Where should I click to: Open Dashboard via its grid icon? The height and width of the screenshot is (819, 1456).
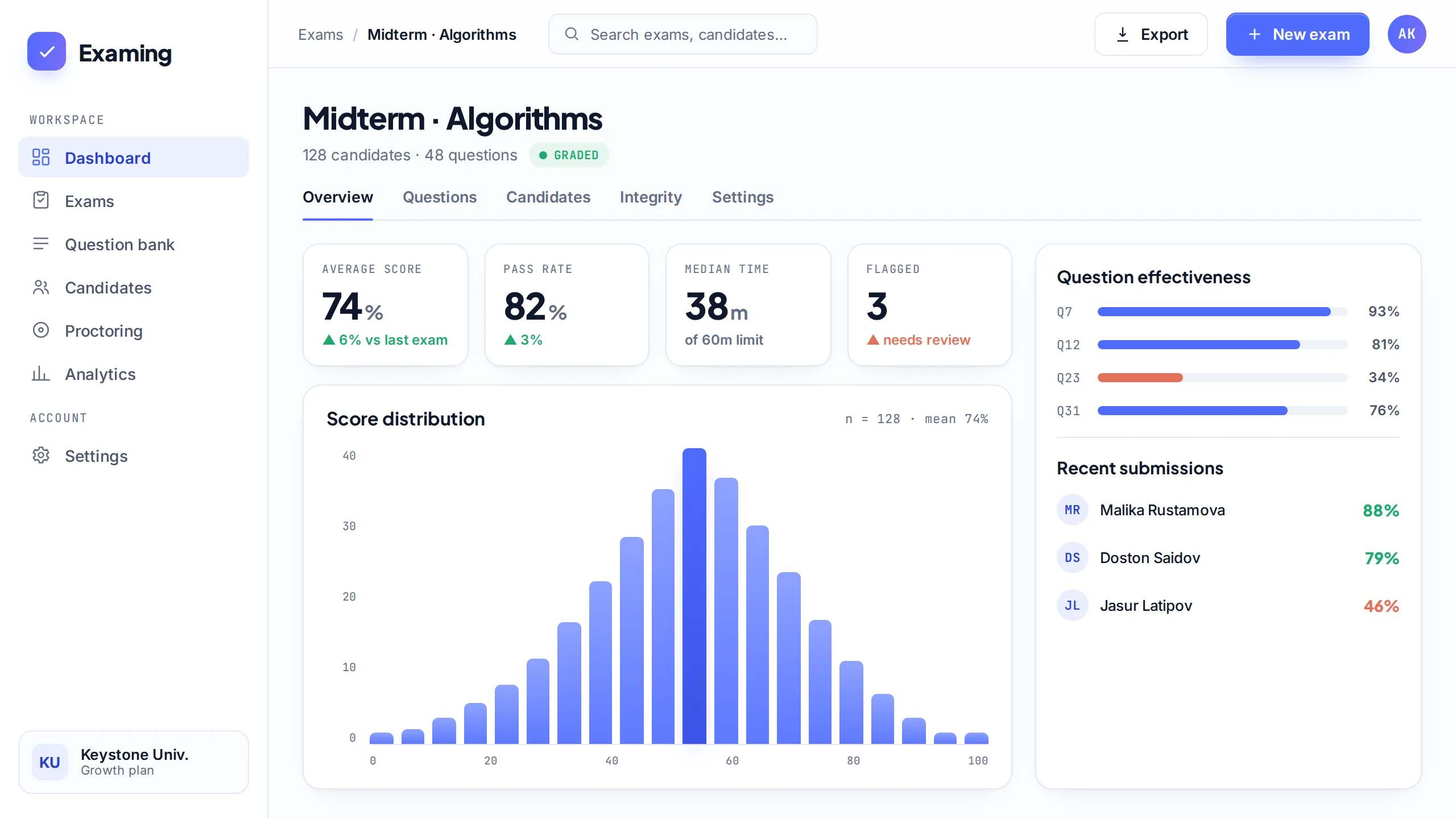pos(41,158)
